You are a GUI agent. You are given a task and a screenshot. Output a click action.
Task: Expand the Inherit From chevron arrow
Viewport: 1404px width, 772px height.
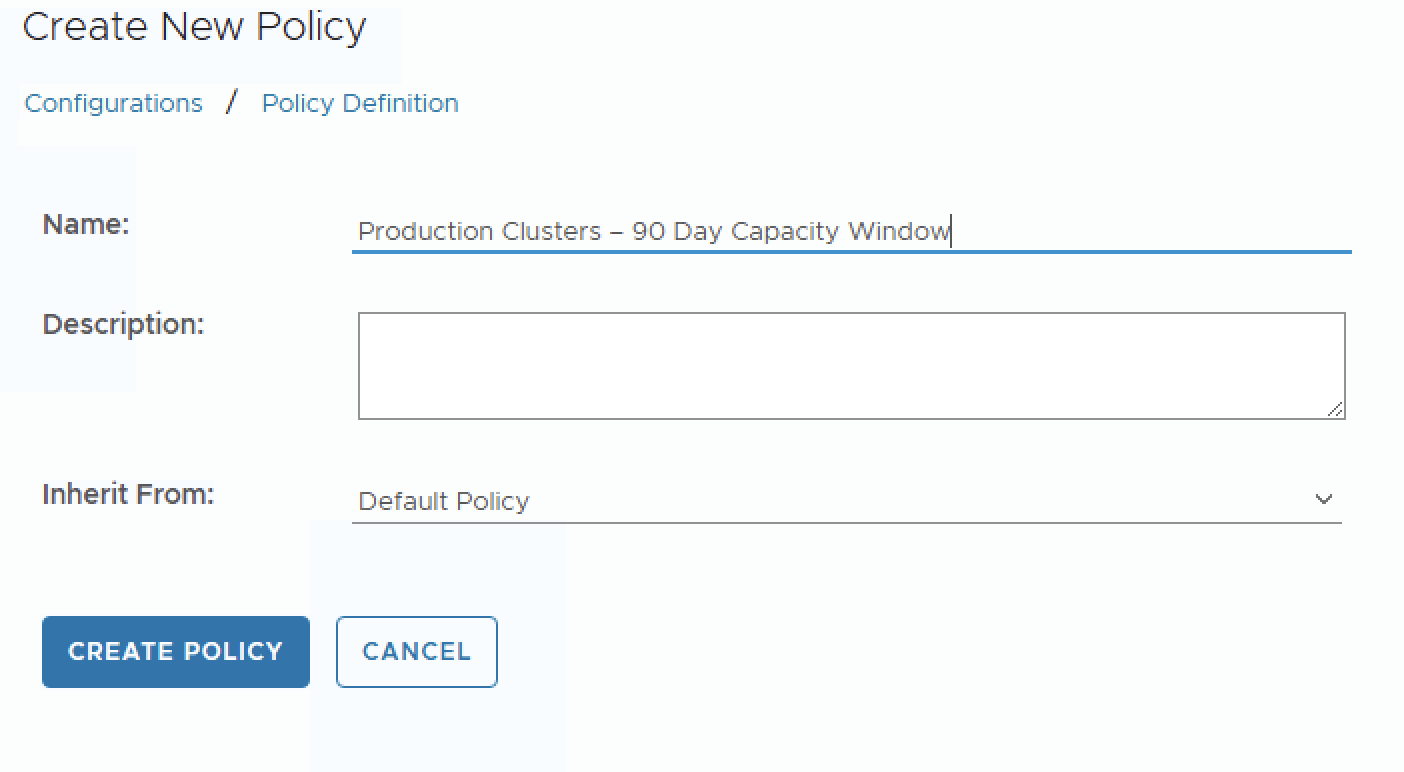coord(1324,499)
